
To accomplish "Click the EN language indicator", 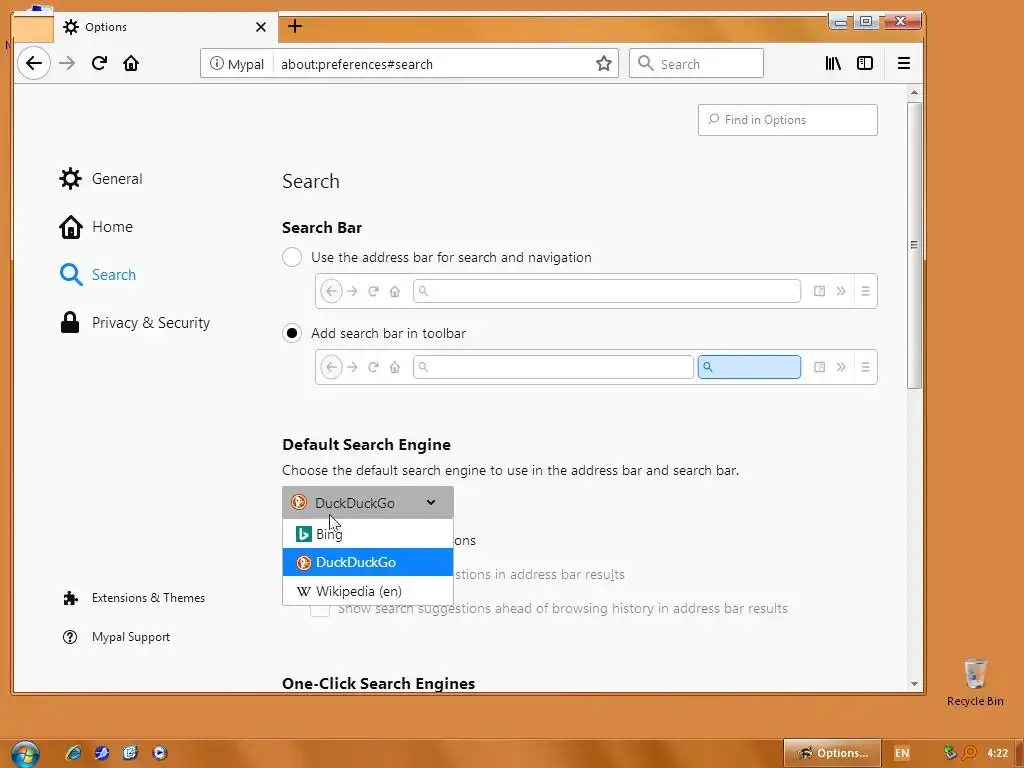I will pyautogui.click(x=902, y=753).
